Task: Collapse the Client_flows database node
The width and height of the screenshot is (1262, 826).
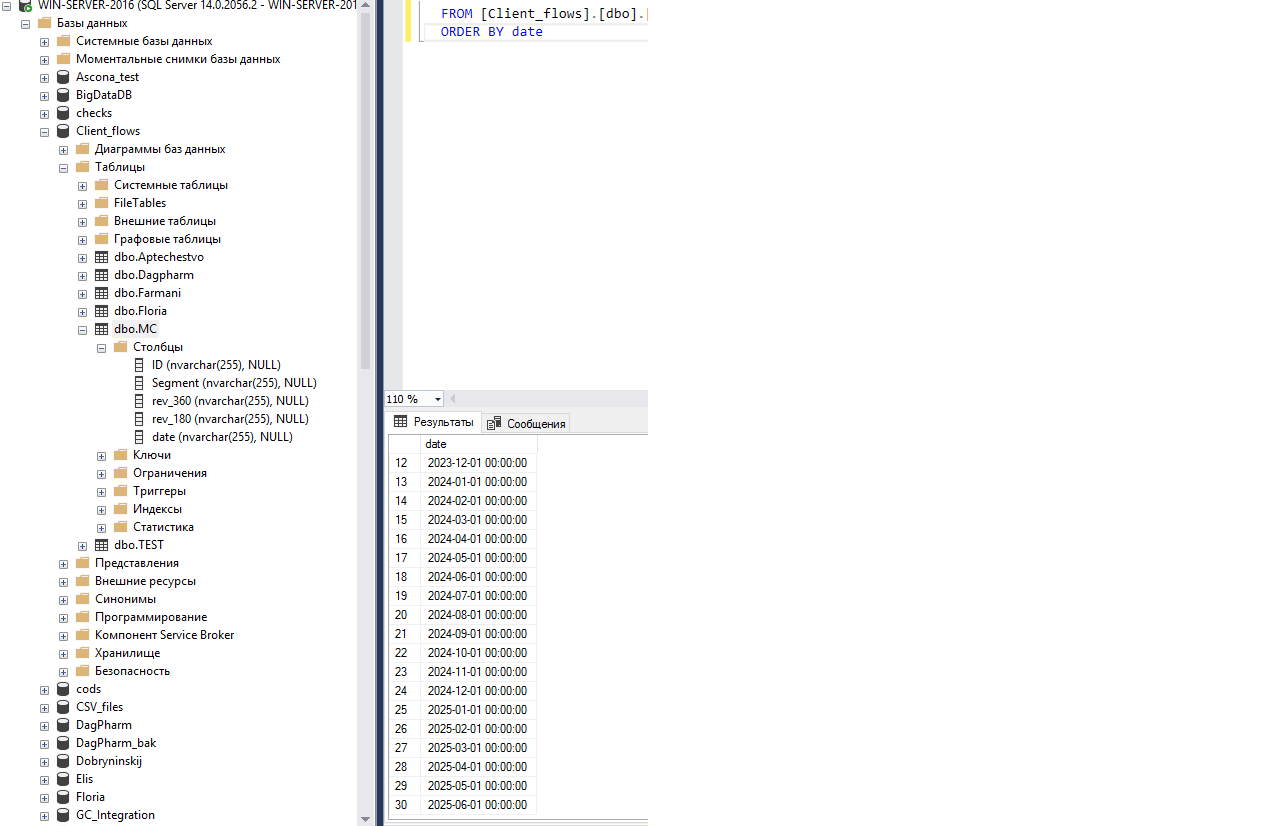Action: pyautogui.click(x=44, y=131)
